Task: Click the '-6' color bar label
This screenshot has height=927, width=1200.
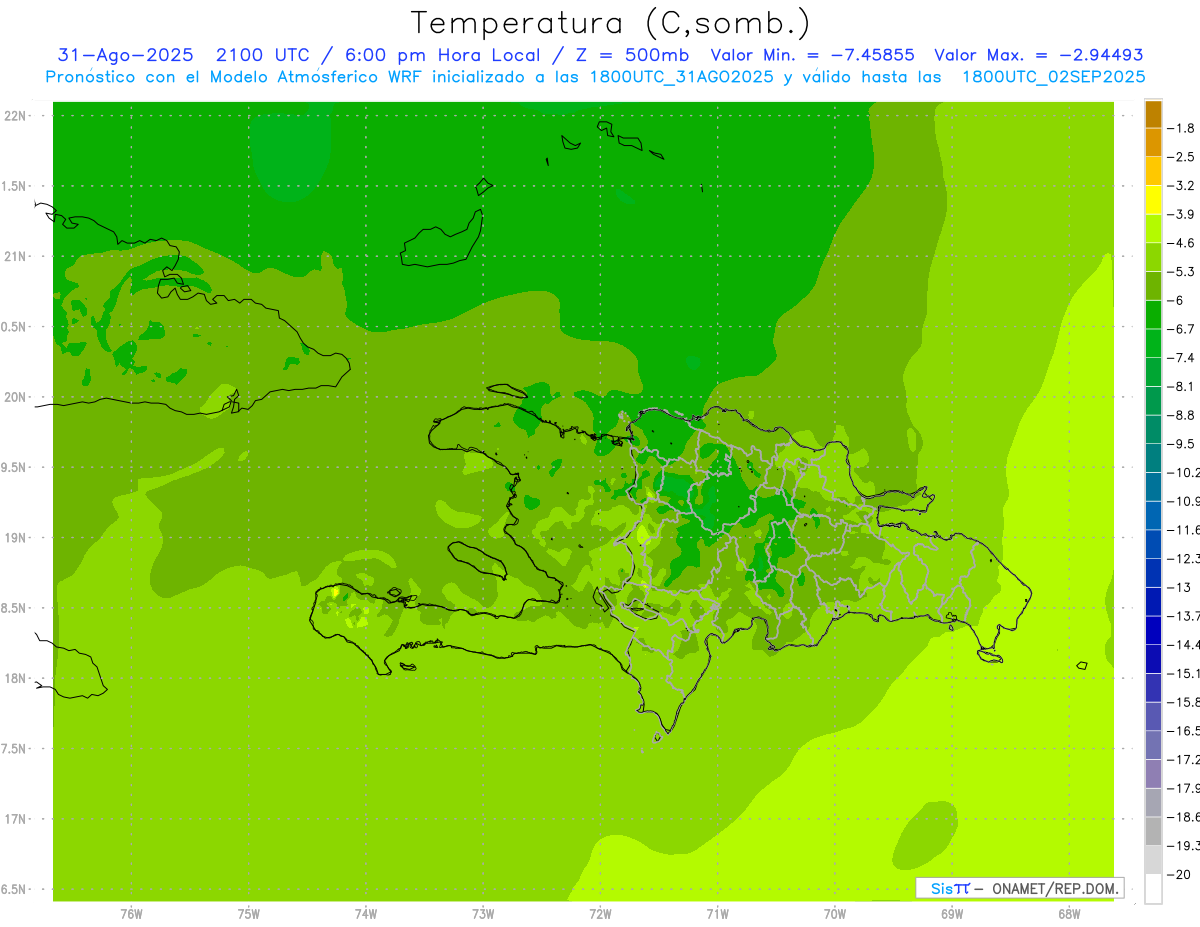Action: pos(1175,300)
